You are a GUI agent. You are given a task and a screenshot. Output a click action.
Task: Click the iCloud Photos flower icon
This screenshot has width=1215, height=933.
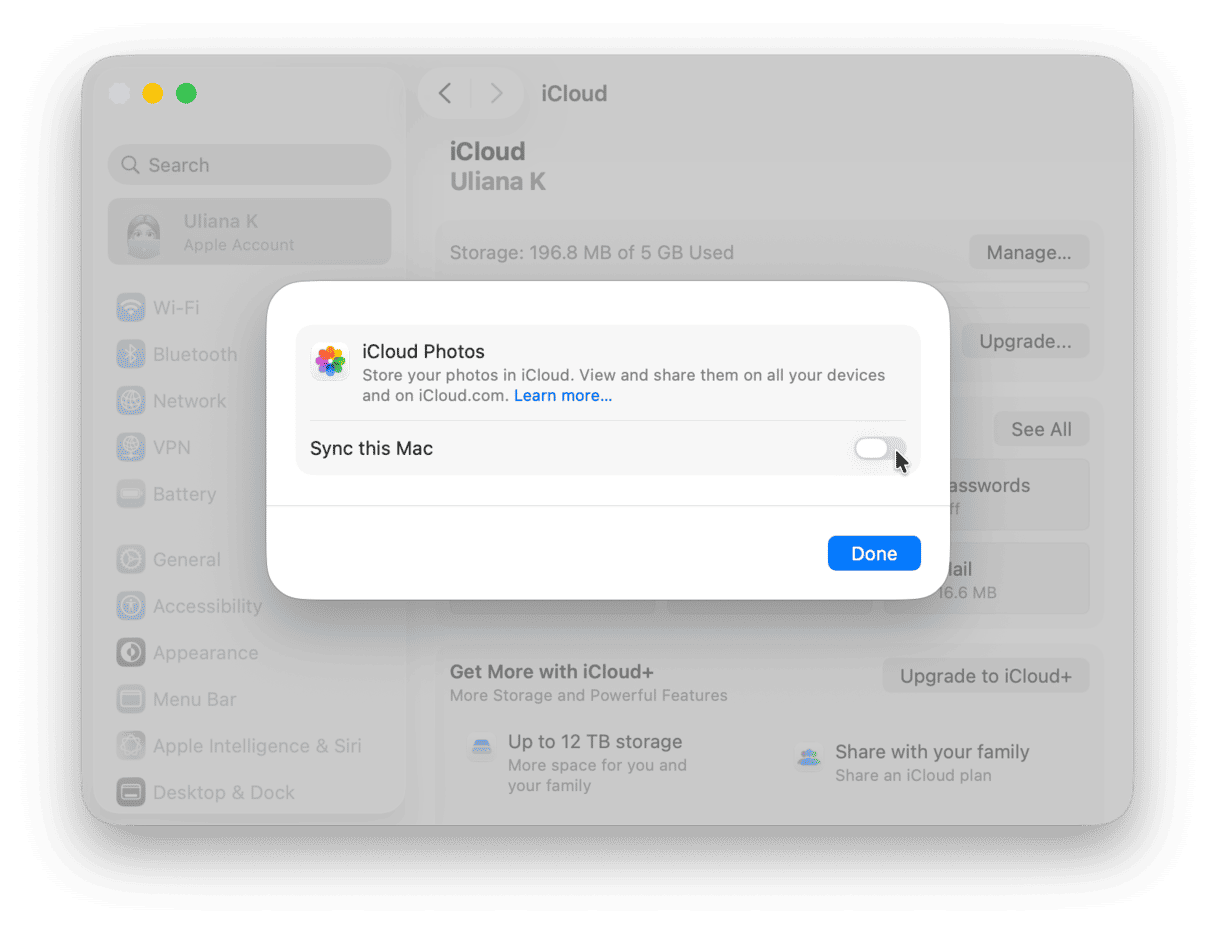pos(330,361)
